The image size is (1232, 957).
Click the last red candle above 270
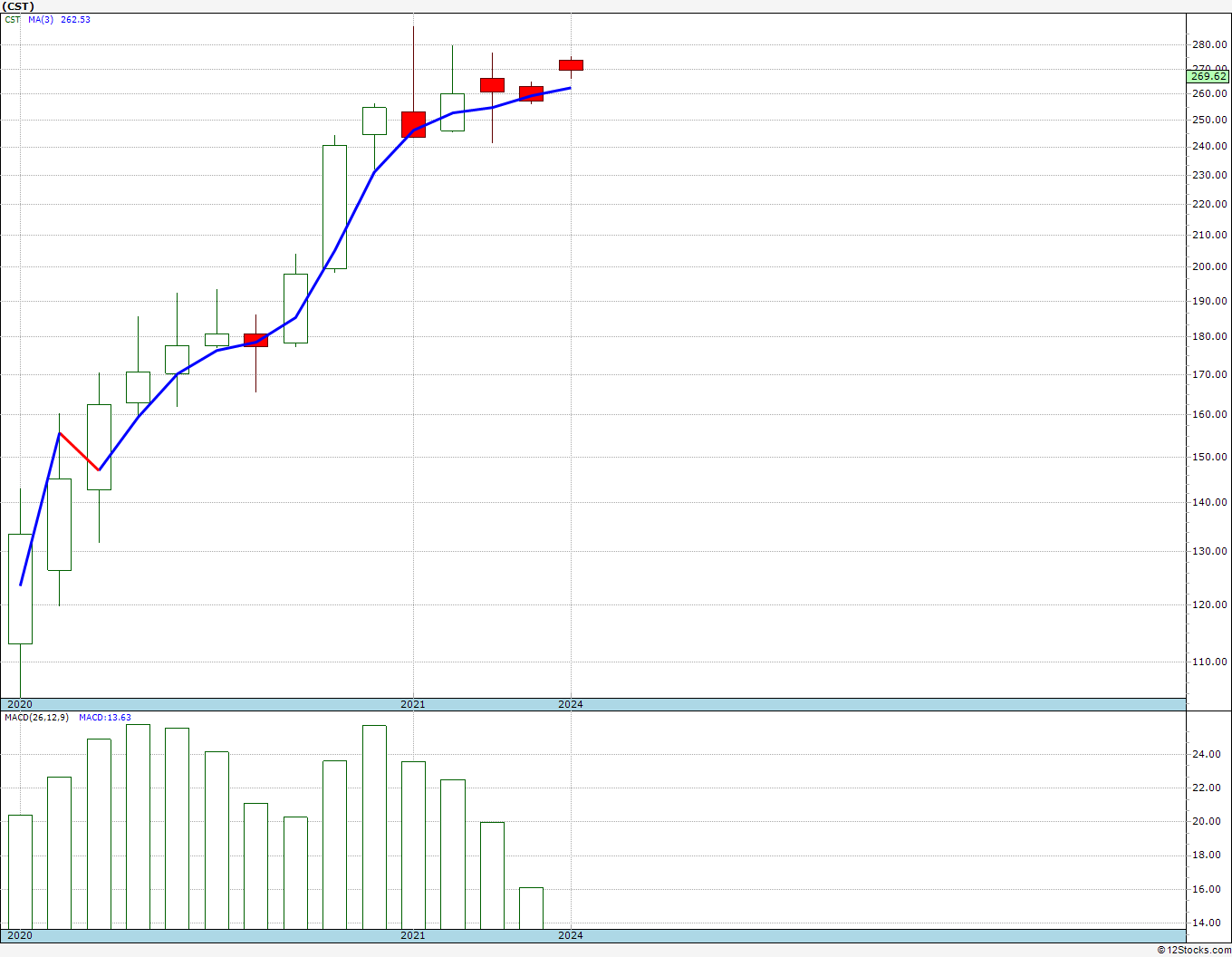[x=571, y=65]
